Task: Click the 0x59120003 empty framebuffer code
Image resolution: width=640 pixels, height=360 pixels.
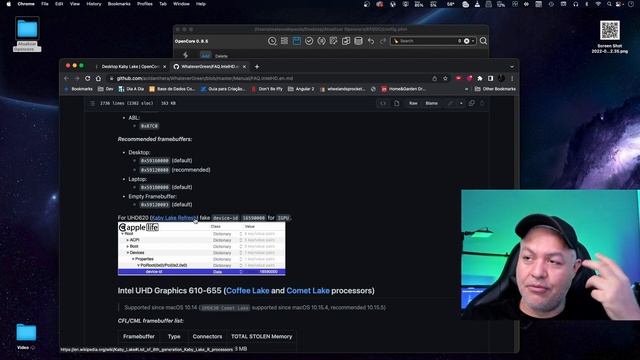Action: [x=155, y=204]
